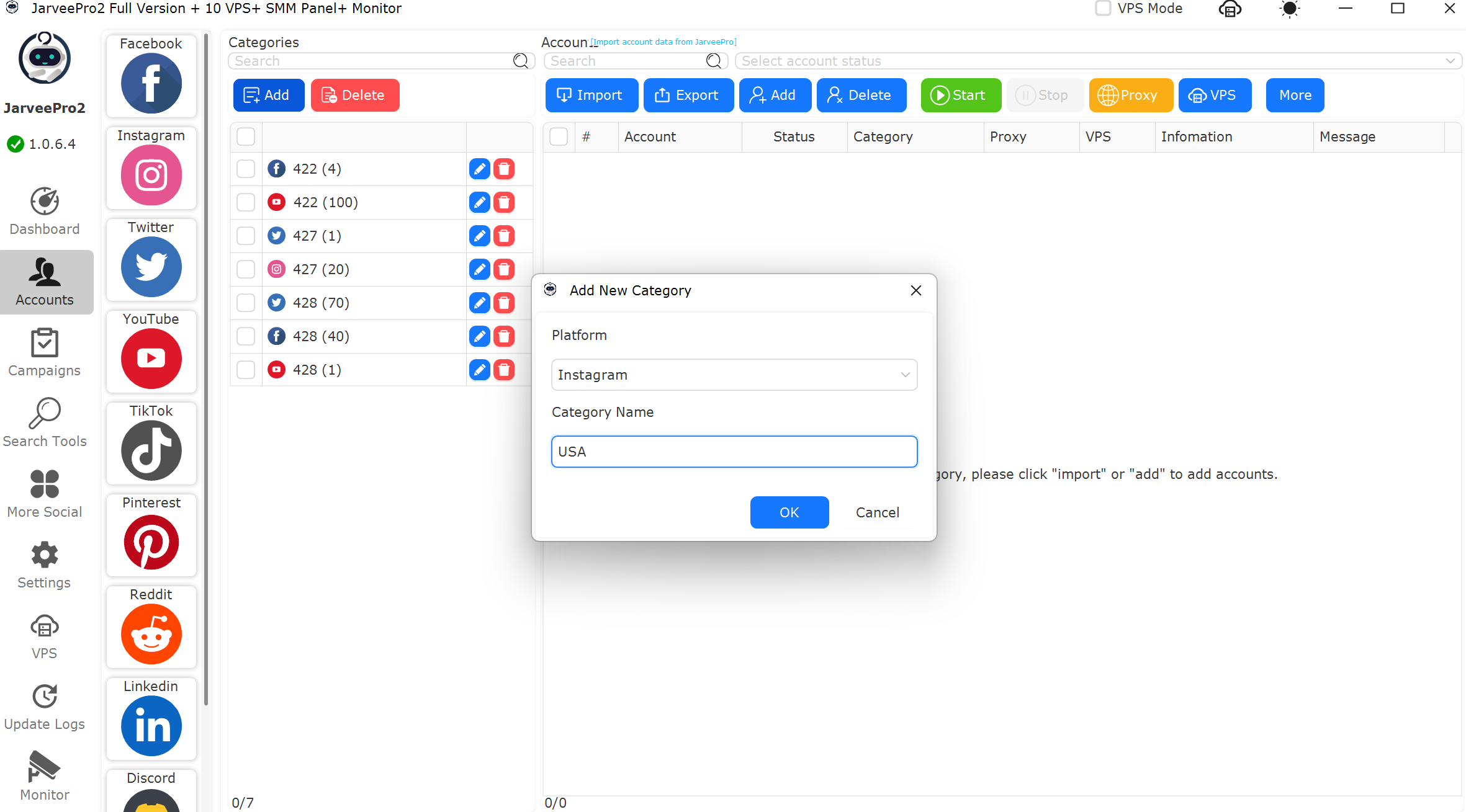Open the Campaigns section
1466x812 pixels.
coord(45,353)
